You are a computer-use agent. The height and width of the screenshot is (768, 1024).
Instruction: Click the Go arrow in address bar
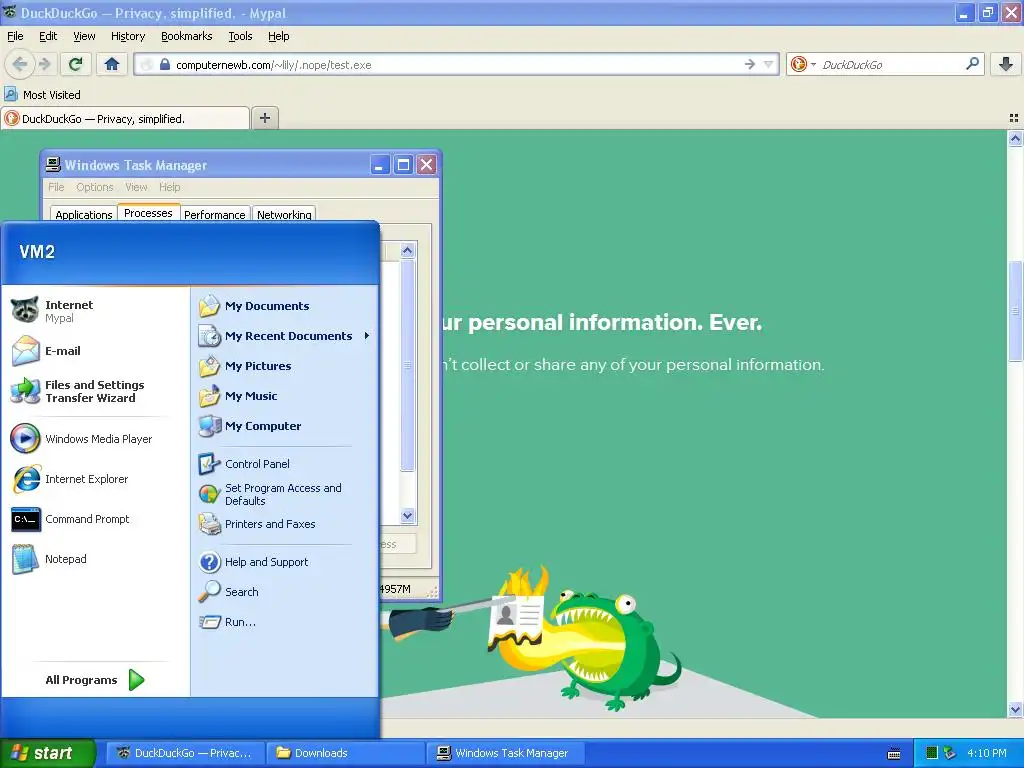750,64
